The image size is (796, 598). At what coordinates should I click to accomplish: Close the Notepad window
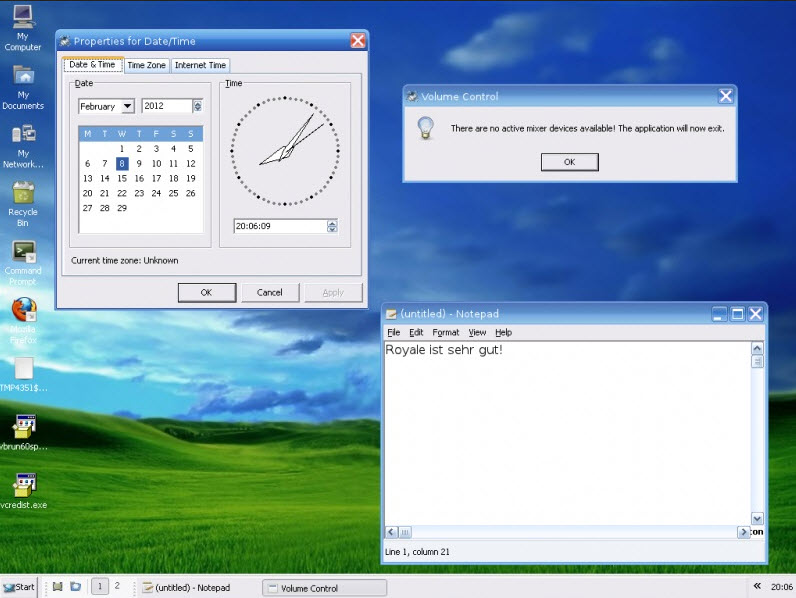pos(755,314)
